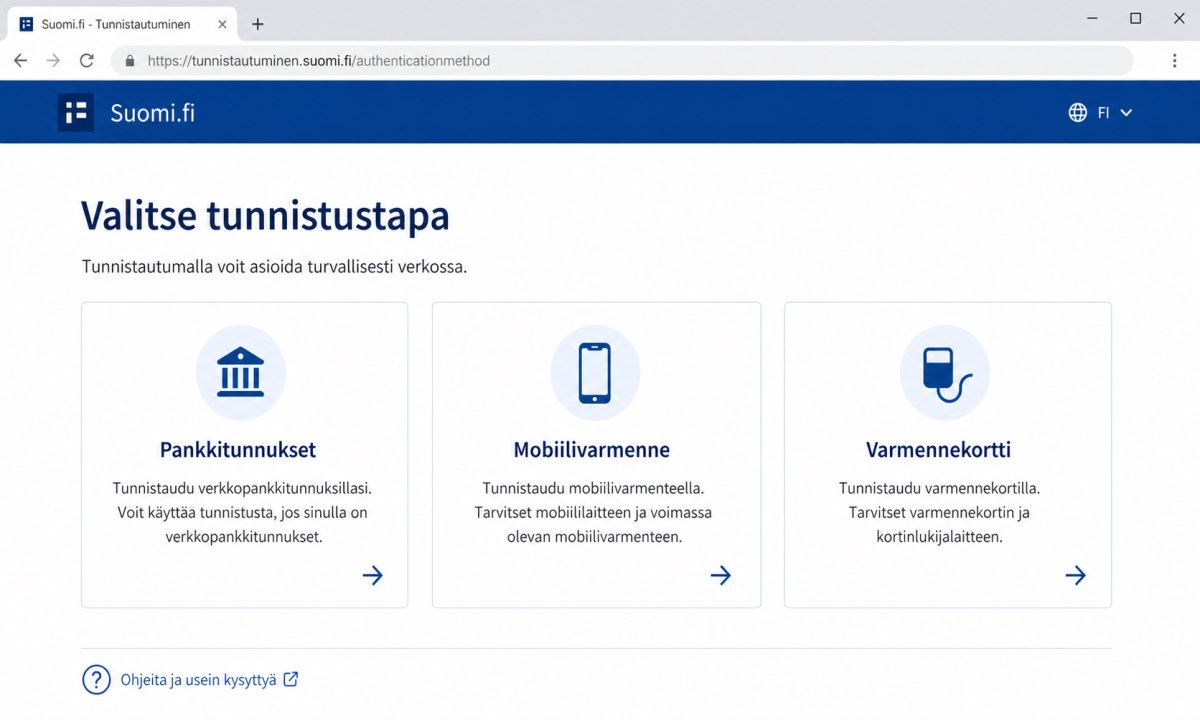
Task: Click text "Tunnistautumalla voit asioida turvallisesti verkossa."
Action: [x=274, y=267]
